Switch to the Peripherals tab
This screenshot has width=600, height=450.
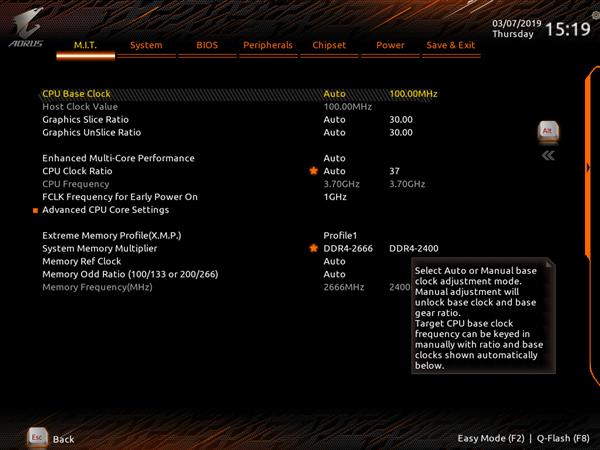pos(268,45)
